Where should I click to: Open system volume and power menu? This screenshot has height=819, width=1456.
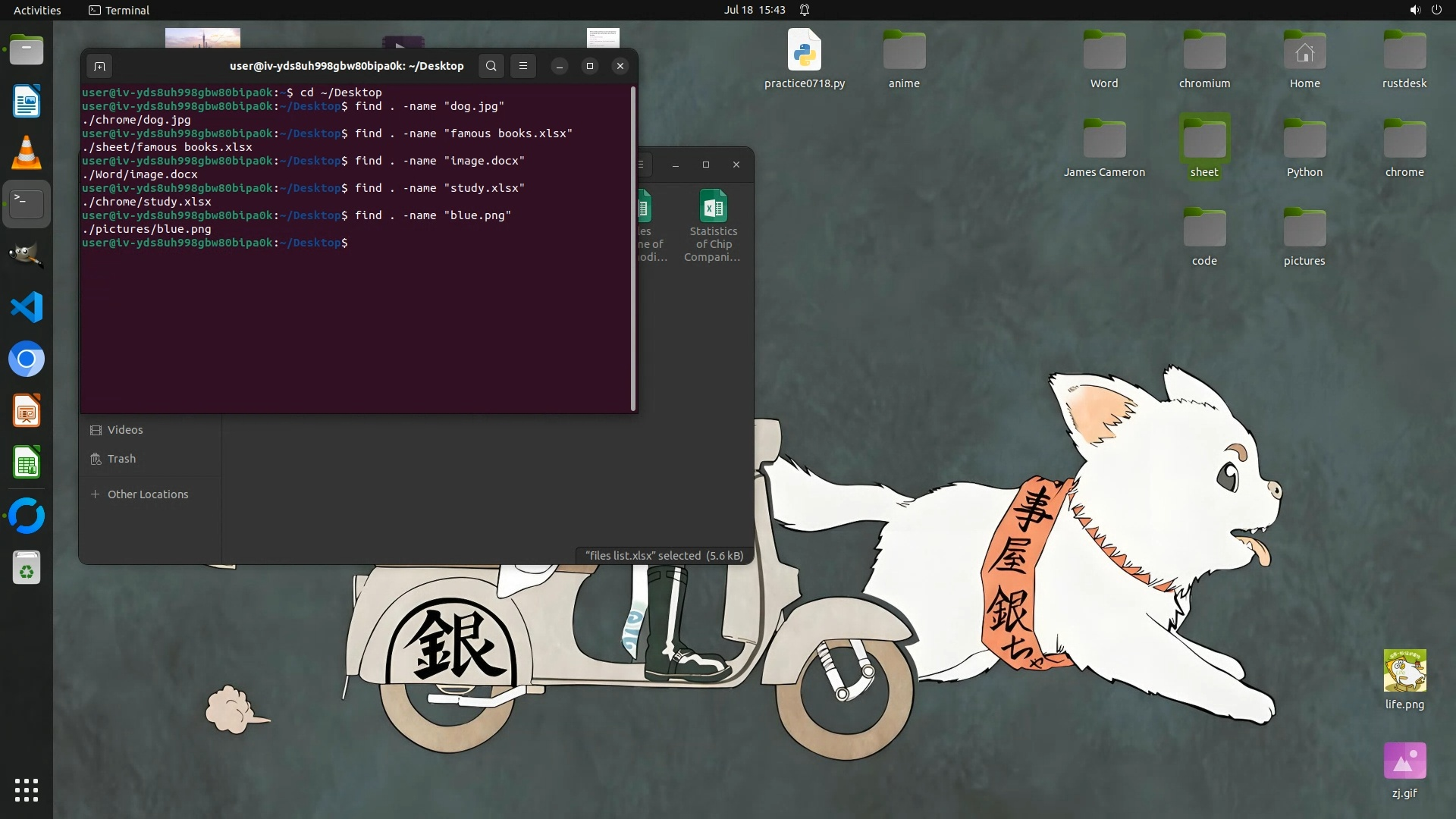click(x=1425, y=10)
